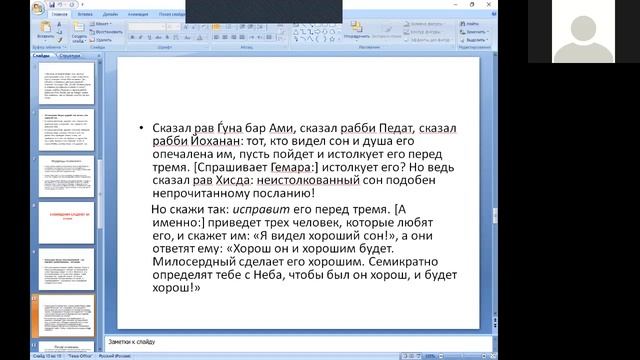Open the Replace (Заменить) dropdown
The image size is (640, 360).
point(474,32)
